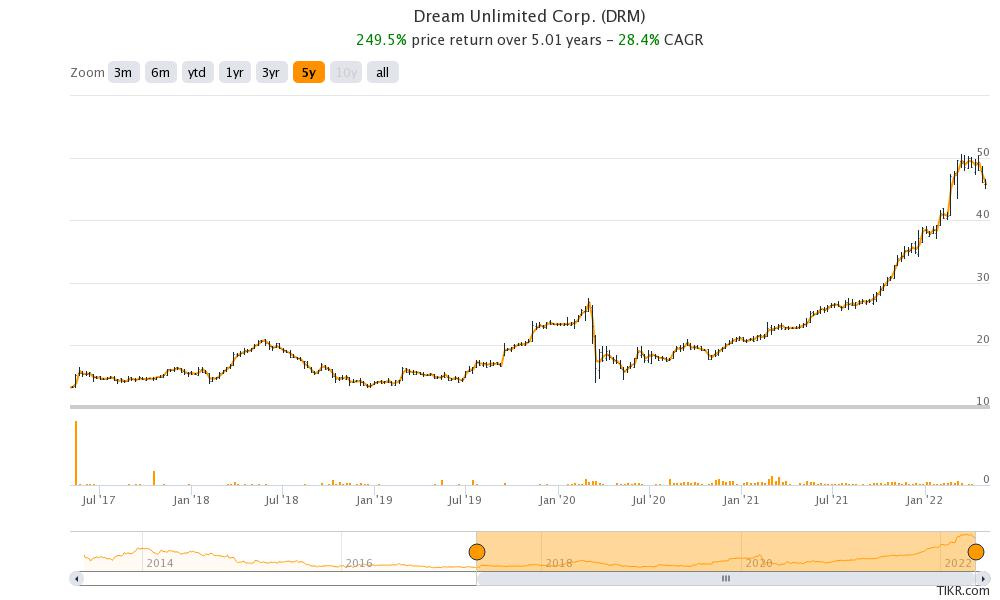
Task: Set zoom to 1yr
Action: (x=234, y=73)
